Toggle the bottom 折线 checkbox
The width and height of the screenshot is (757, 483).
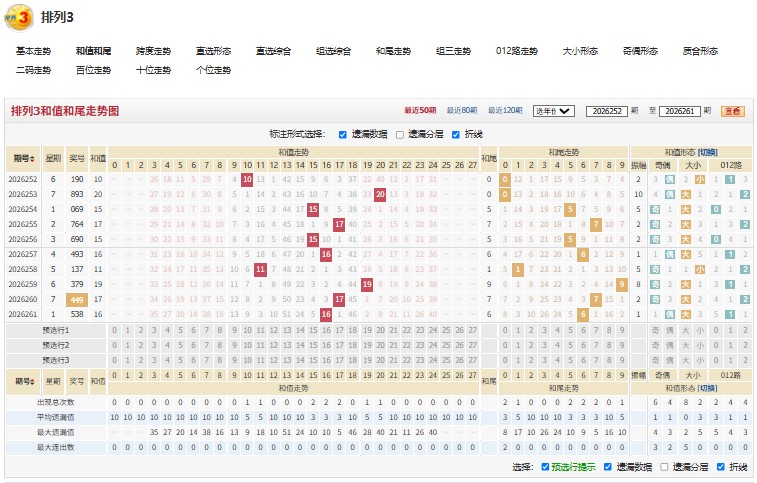(x=721, y=467)
